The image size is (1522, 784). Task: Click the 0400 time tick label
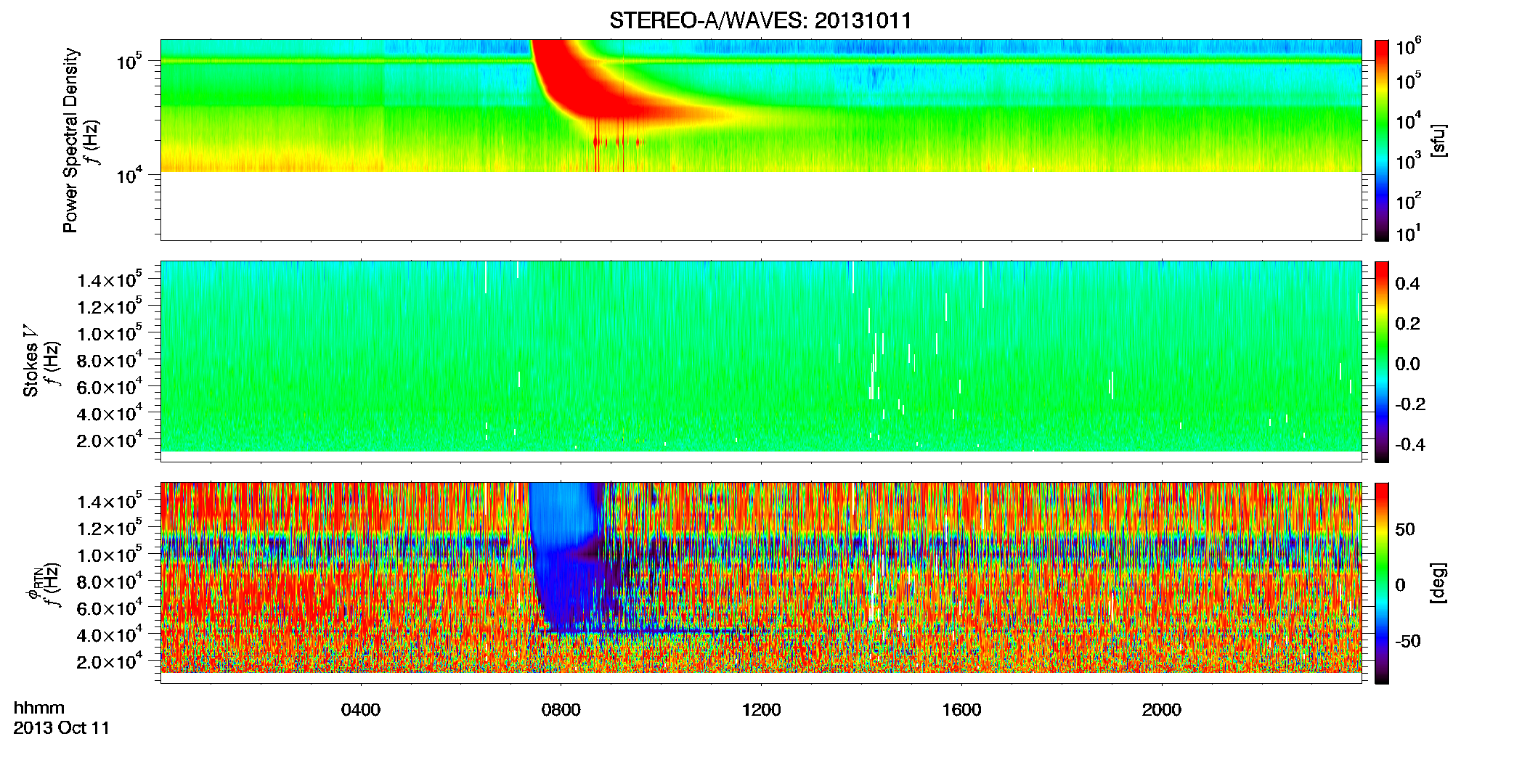[x=361, y=710]
